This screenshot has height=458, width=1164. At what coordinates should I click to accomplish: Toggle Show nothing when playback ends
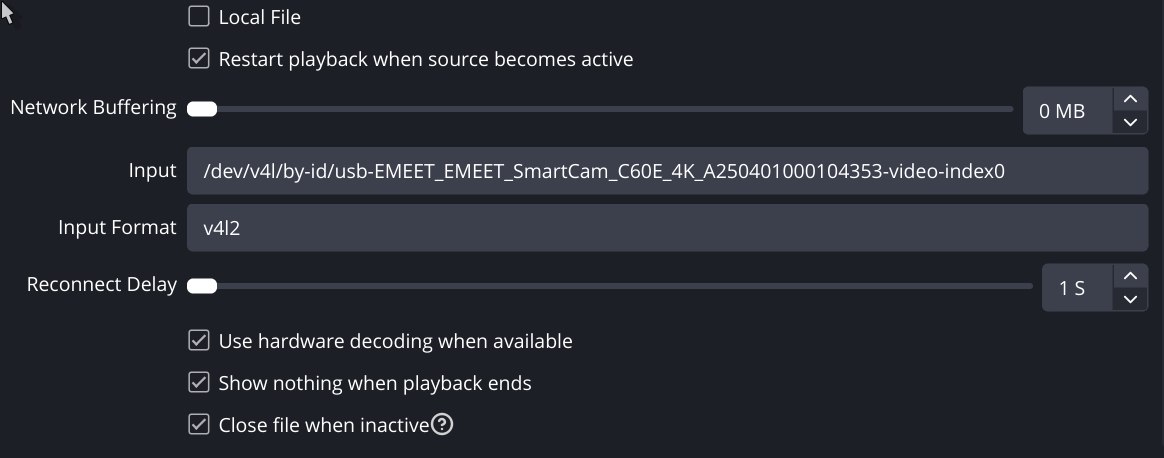click(199, 383)
